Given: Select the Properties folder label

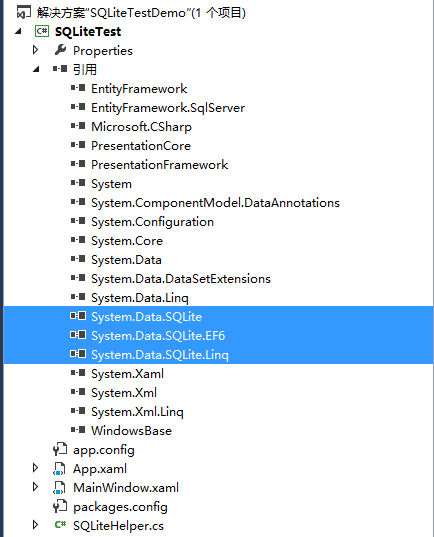Looking at the screenshot, I should 103,51.
